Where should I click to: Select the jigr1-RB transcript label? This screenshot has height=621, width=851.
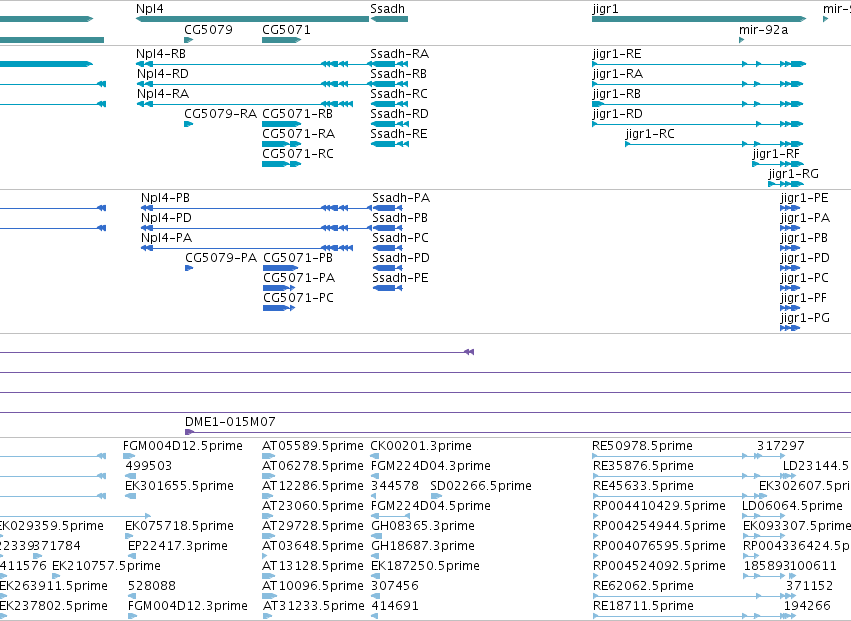[x=617, y=94]
